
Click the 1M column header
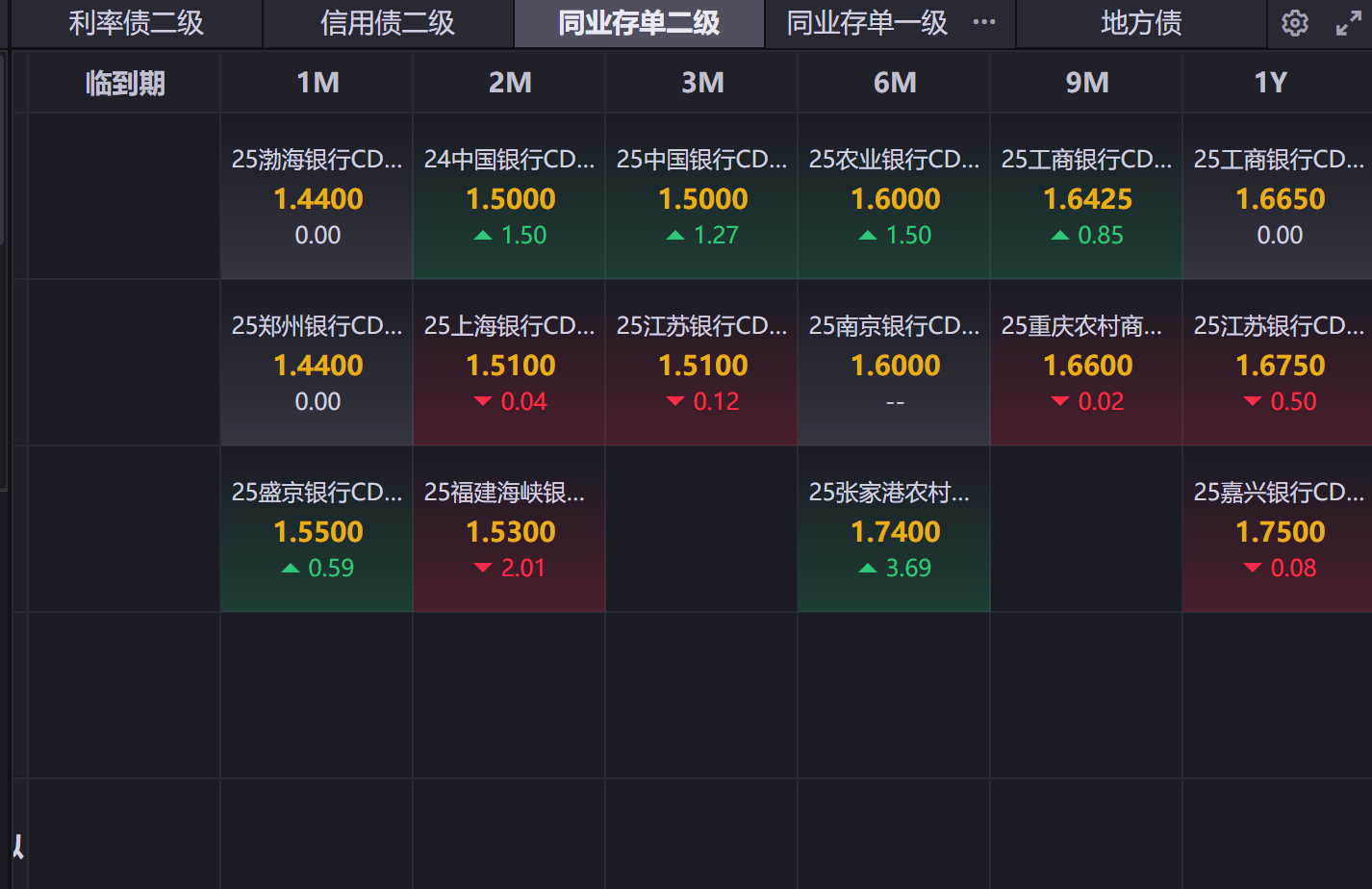(x=318, y=83)
